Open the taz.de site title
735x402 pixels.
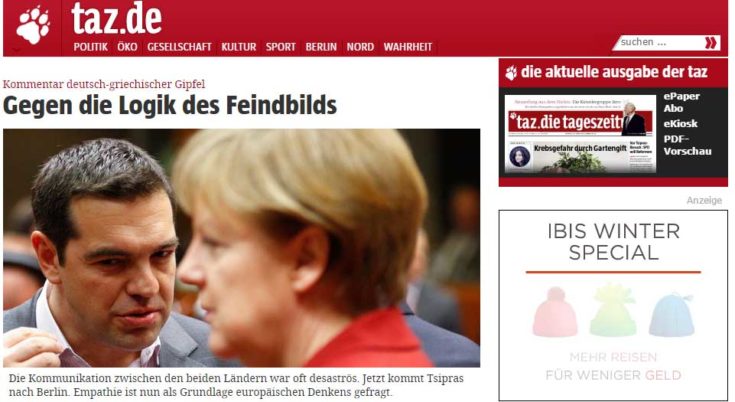[116, 18]
